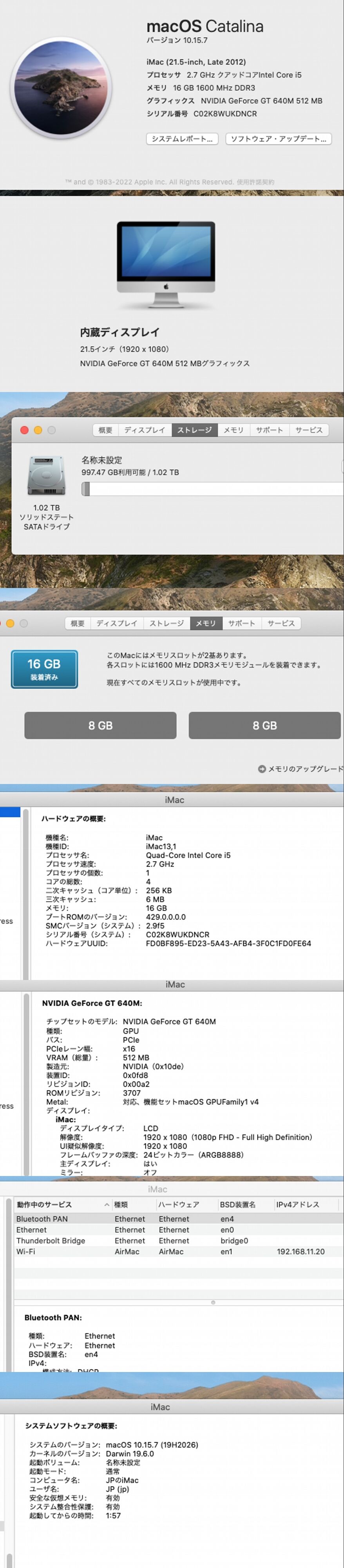Click L3 cache value 6 MB
This screenshot has height=1568, width=344.
coord(155,899)
